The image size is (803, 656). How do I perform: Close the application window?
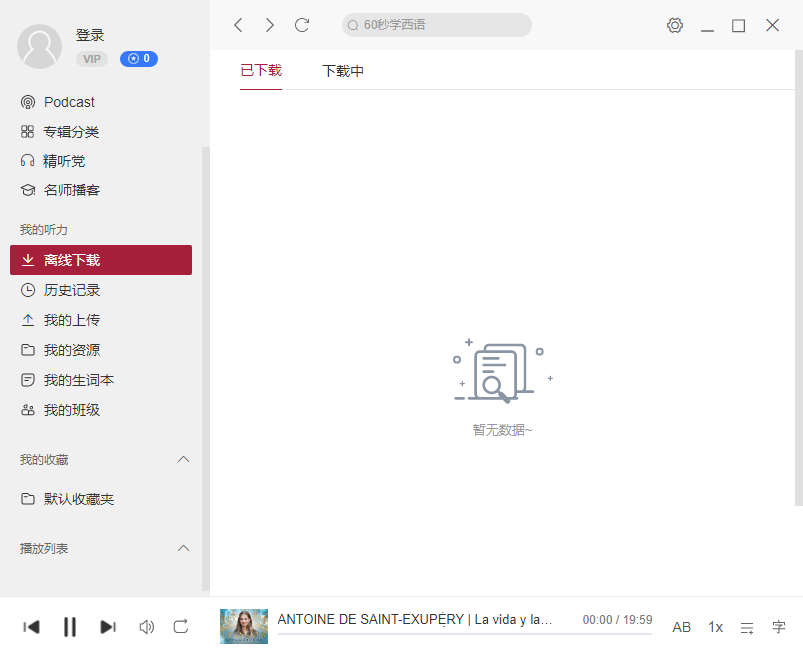[x=772, y=25]
